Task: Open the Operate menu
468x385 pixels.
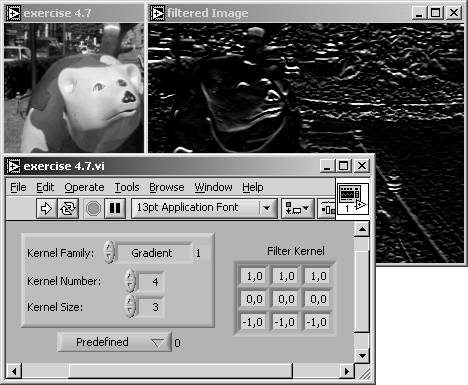Action: click(x=84, y=187)
